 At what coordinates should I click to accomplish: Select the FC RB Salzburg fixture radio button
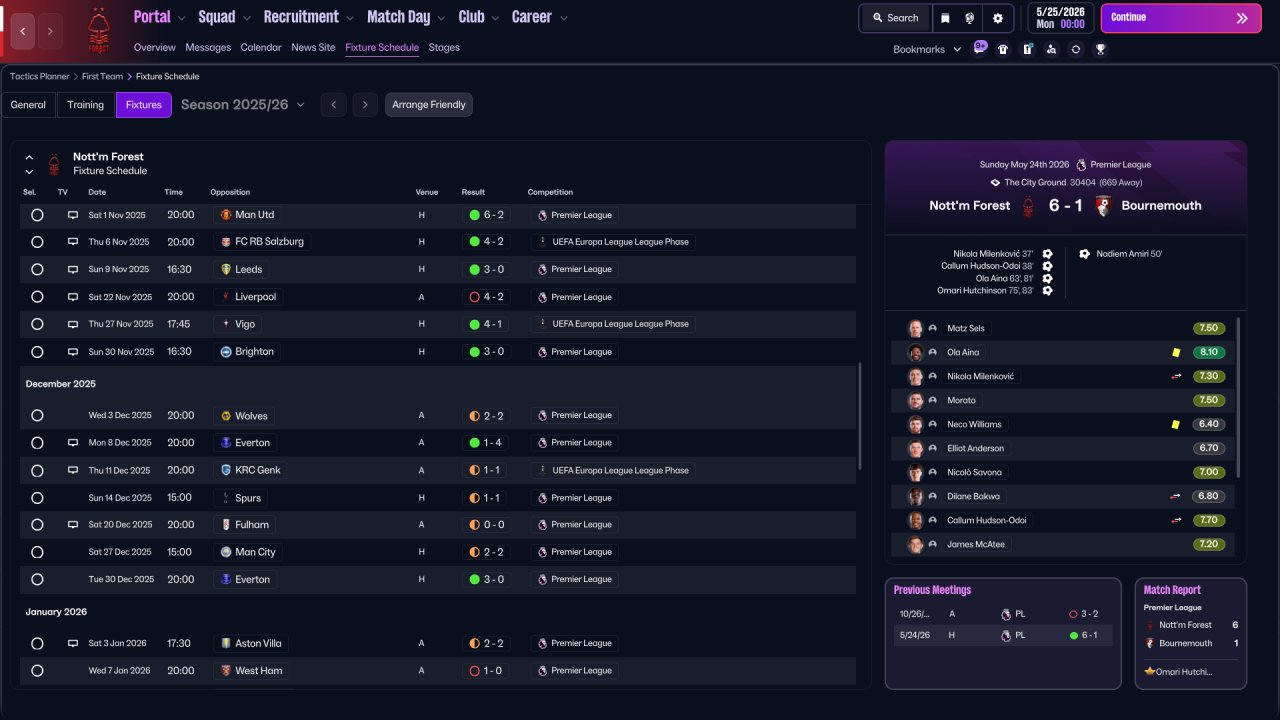(37, 242)
